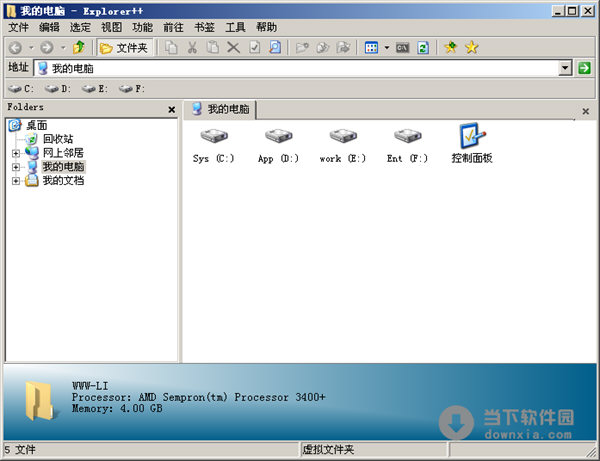Expand the 我的电脑 tree node
The width and height of the screenshot is (600, 461).
16,167
